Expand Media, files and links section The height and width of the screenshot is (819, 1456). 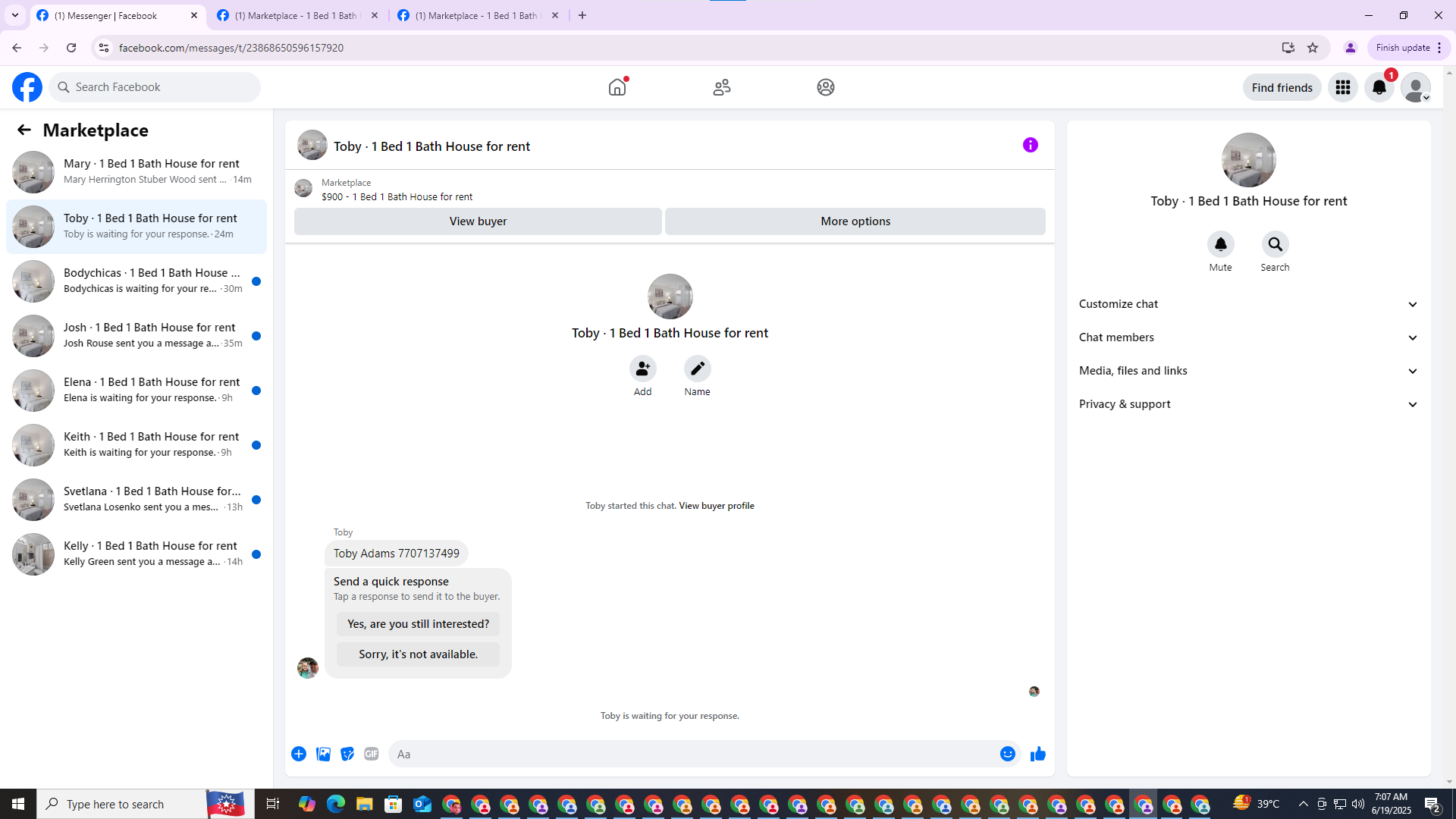click(x=1249, y=371)
